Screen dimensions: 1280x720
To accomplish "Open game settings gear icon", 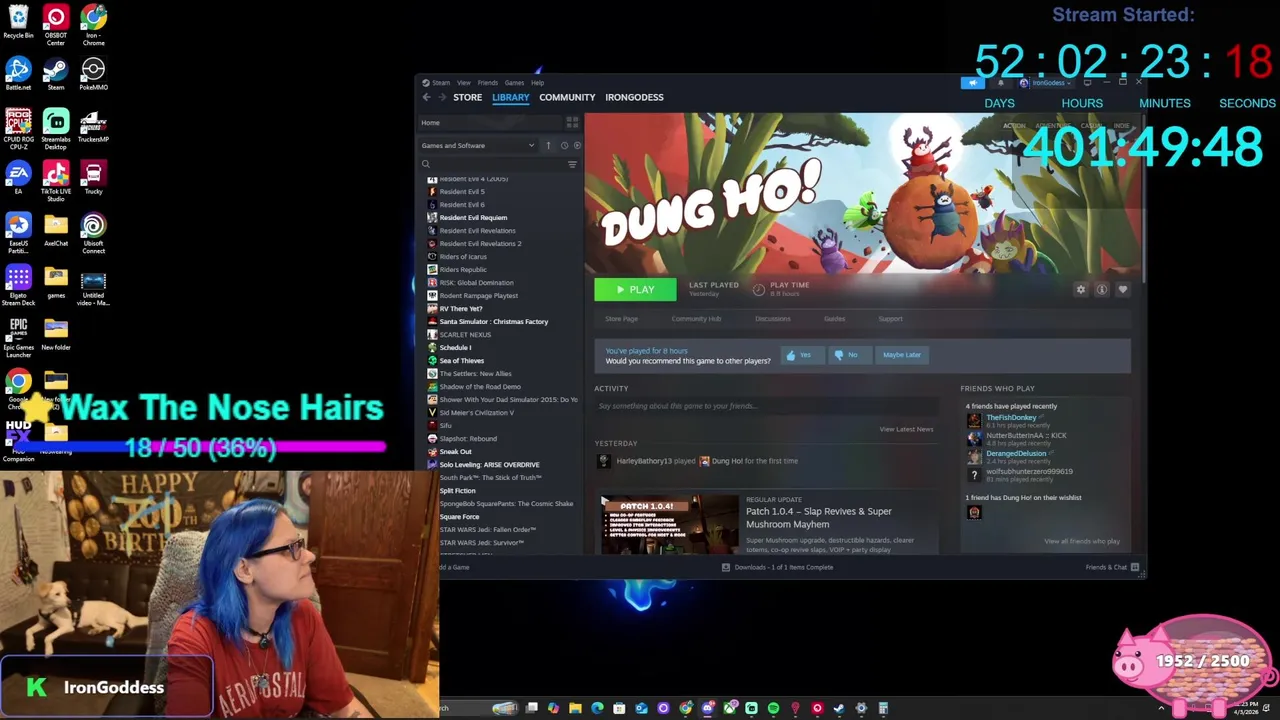I will point(1080,289).
